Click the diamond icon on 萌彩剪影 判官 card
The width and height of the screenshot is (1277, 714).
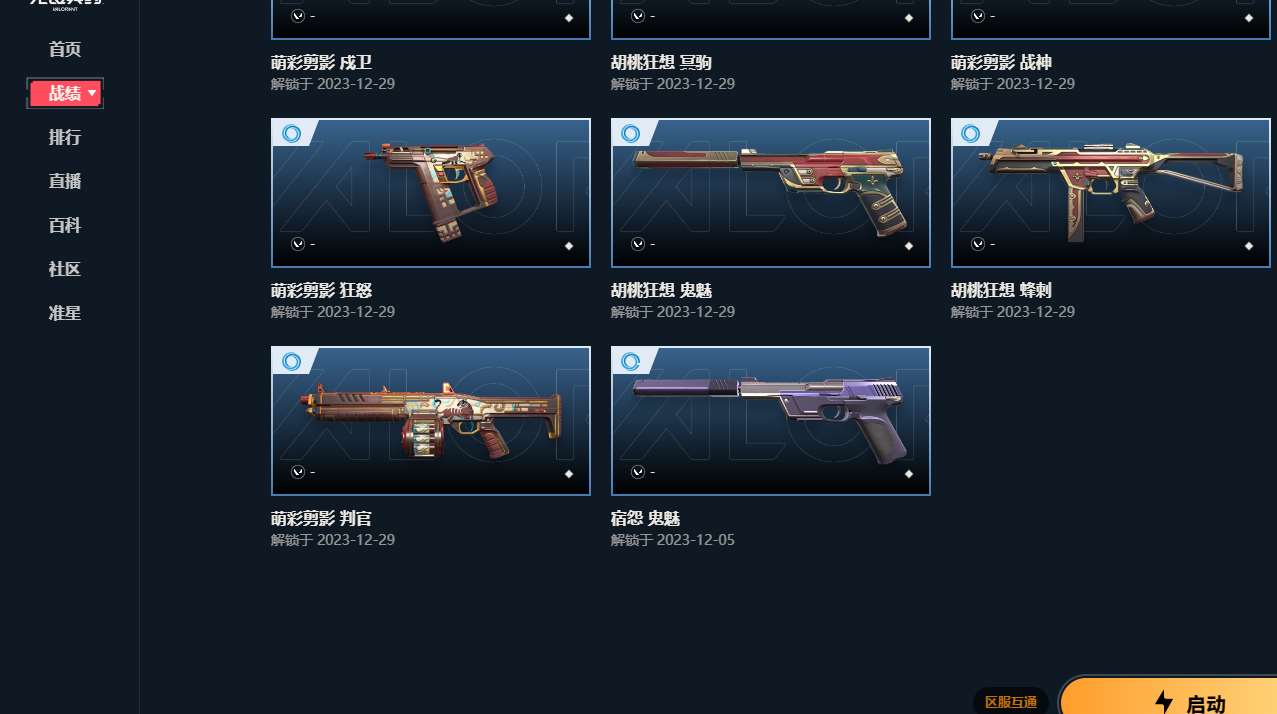569,474
